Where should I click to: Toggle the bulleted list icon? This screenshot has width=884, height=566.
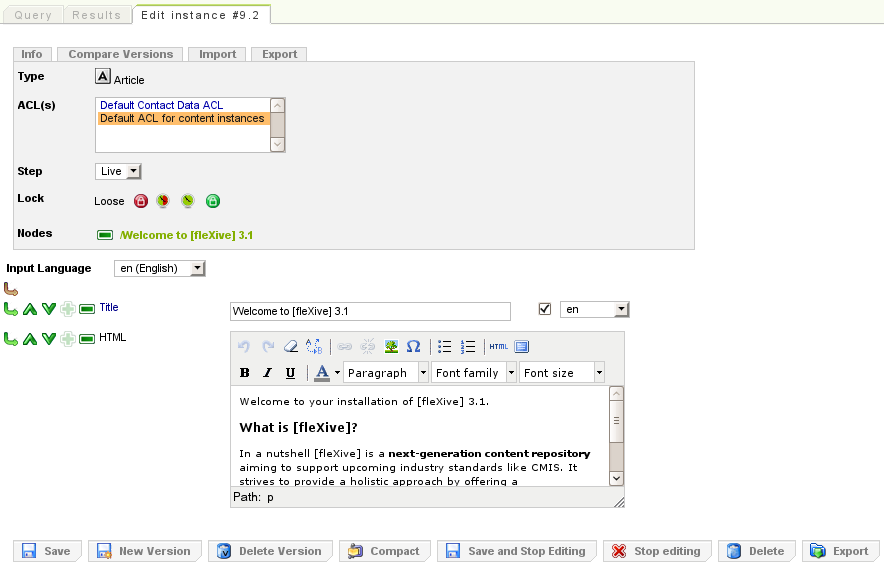[x=444, y=346]
